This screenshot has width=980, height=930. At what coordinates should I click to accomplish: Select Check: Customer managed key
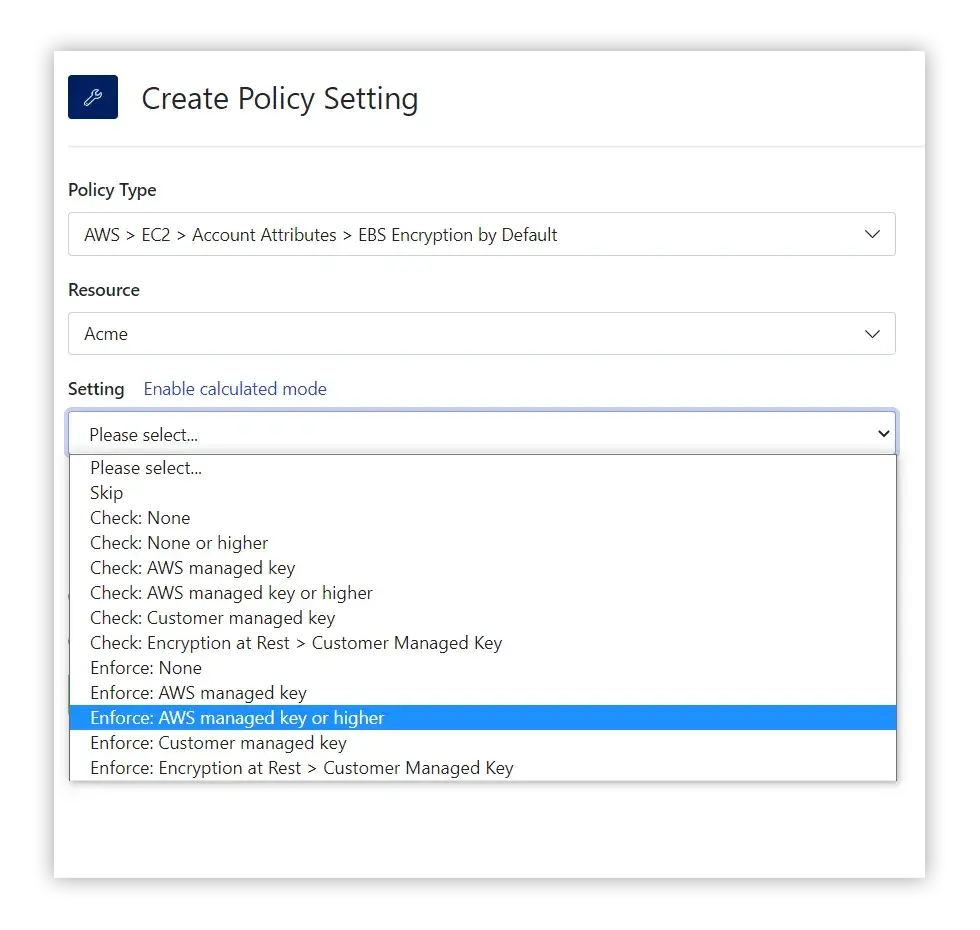pos(482,618)
